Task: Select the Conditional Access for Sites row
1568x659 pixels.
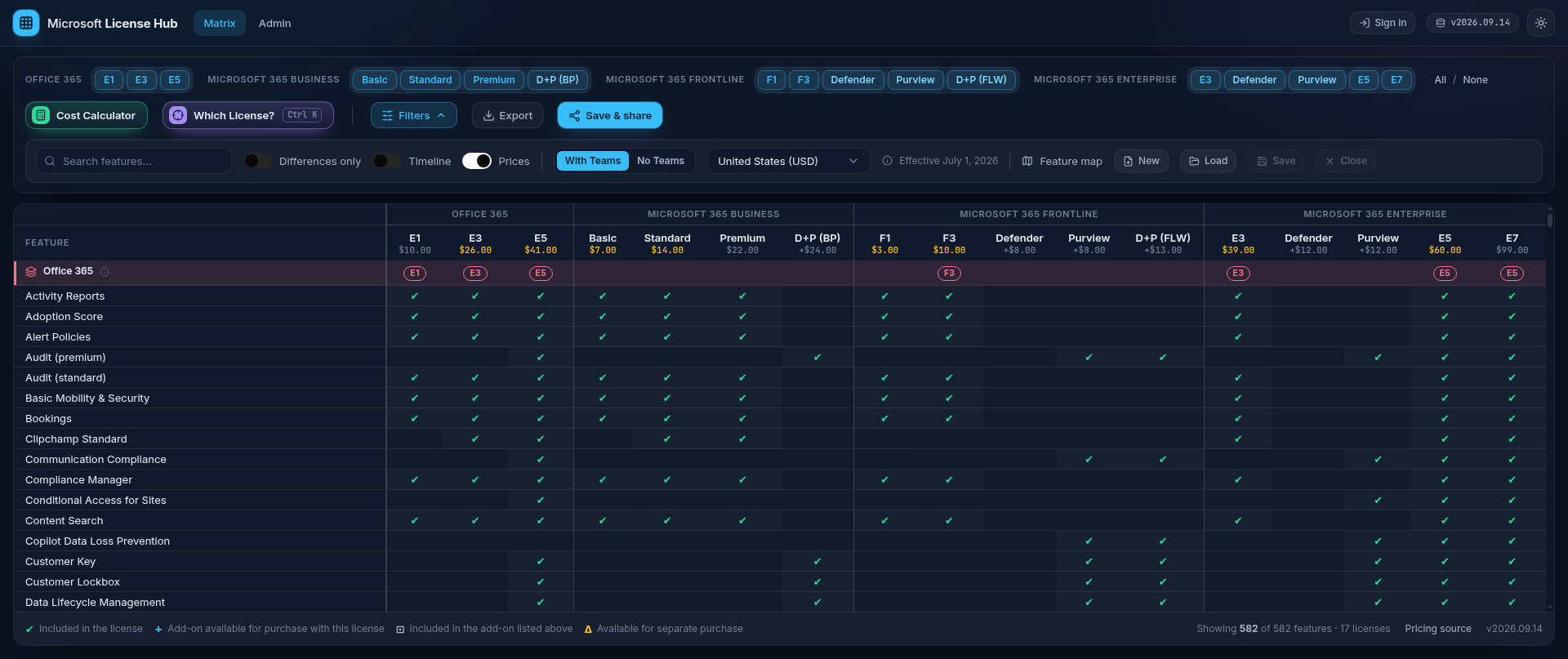Action: [x=780, y=500]
